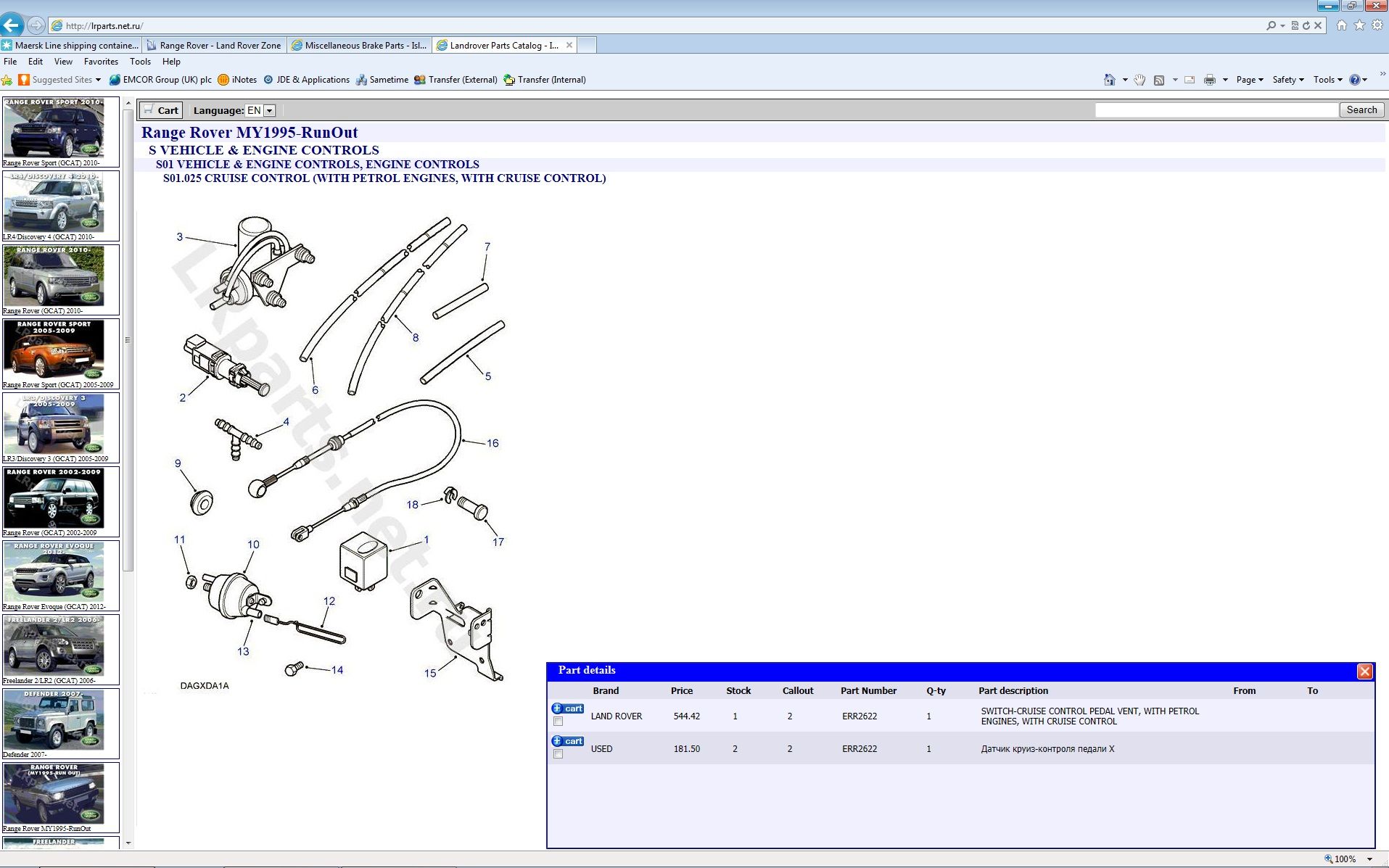Screen dimensions: 1389x868
Task: Open the View menu
Action: click(63, 62)
